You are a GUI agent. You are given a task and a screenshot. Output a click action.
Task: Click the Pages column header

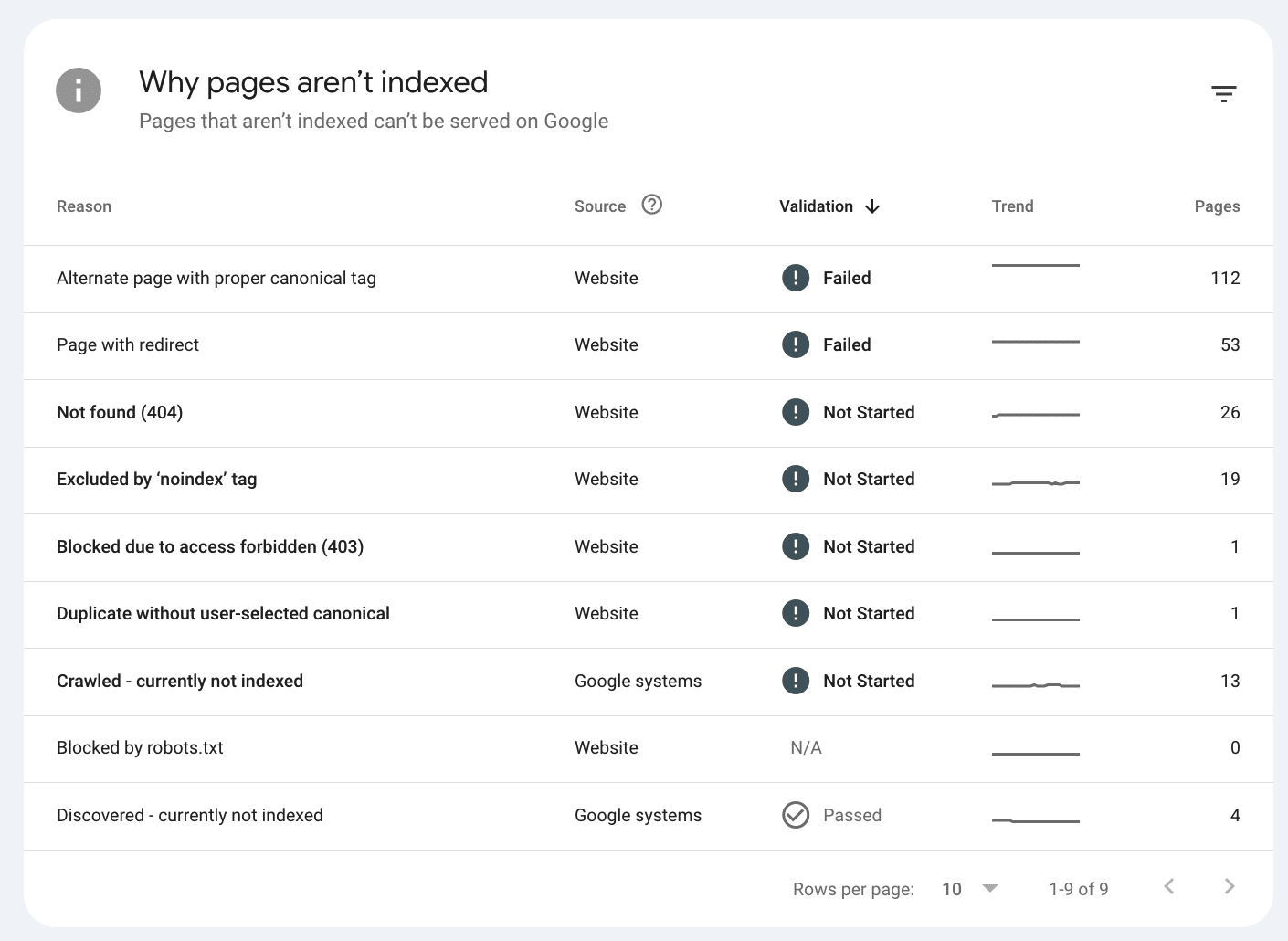point(1217,206)
